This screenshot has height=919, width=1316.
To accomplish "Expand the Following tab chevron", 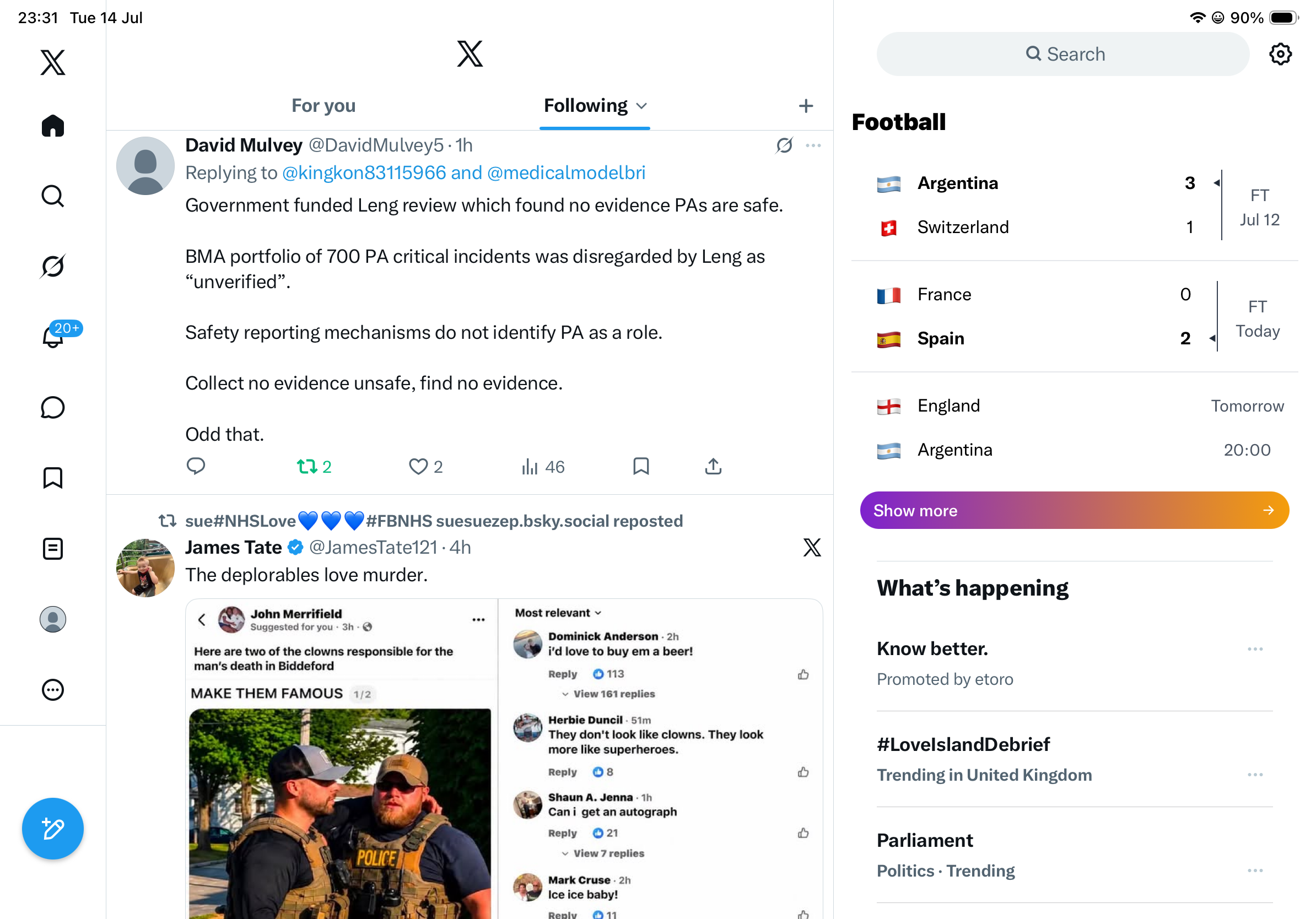I will 641,106.
